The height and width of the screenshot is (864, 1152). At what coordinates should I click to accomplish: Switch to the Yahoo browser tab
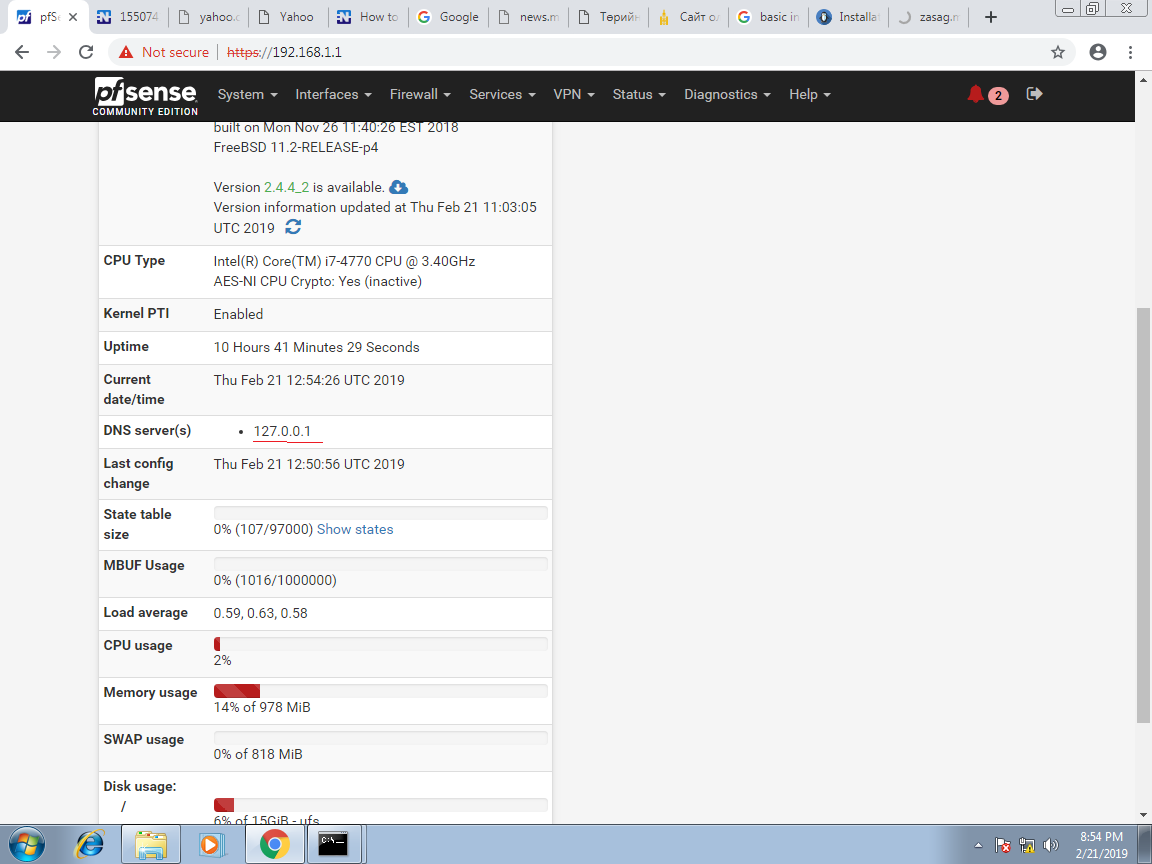[289, 17]
